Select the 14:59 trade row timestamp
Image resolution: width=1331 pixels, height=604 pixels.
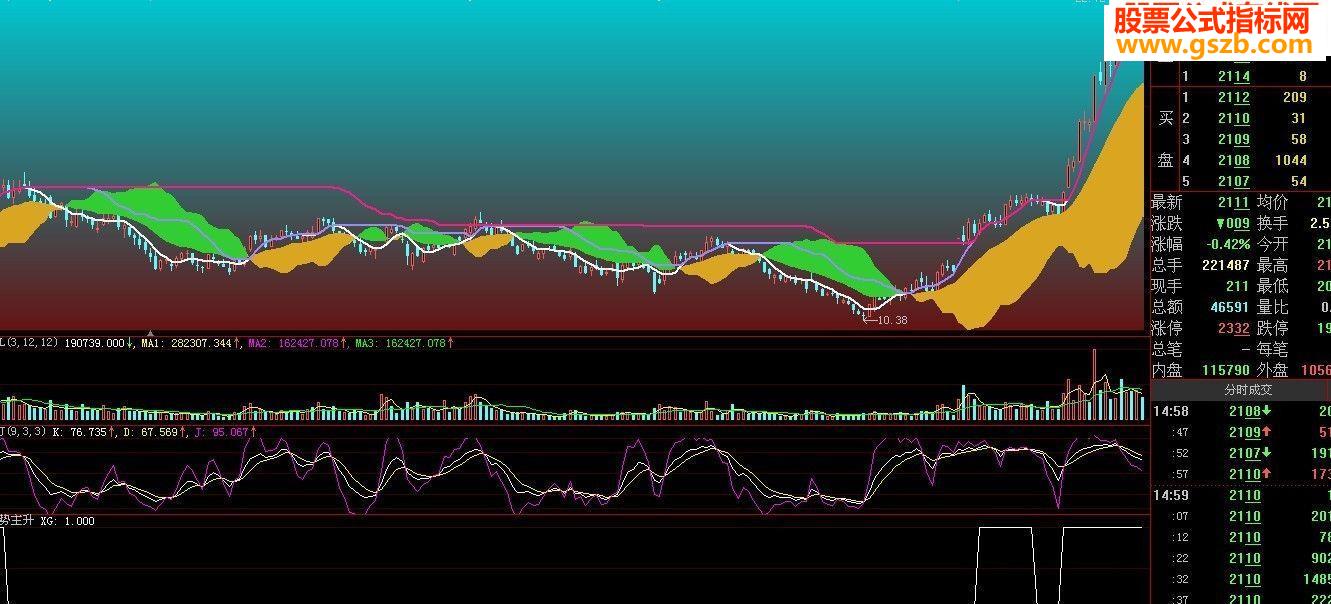point(1171,495)
